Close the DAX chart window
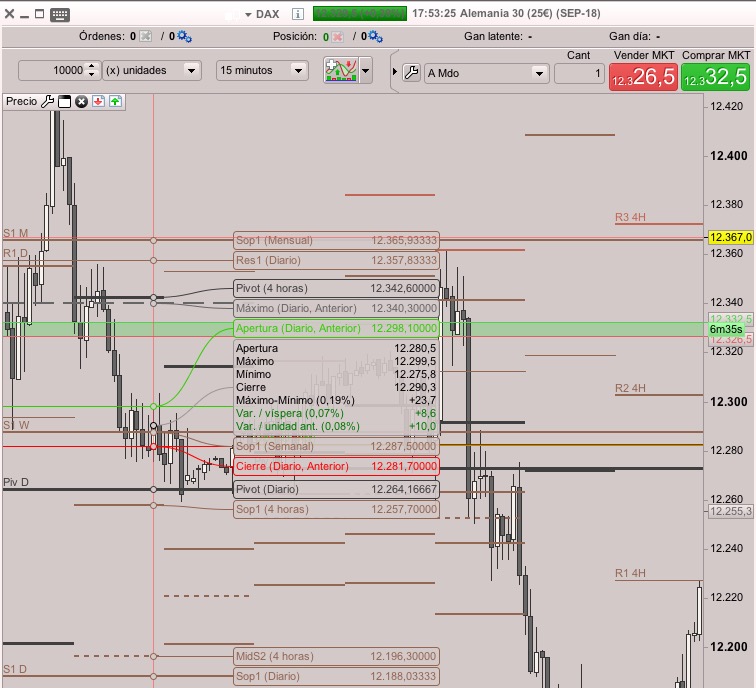Viewport: 756px width, 688px height. [x=9, y=14]
